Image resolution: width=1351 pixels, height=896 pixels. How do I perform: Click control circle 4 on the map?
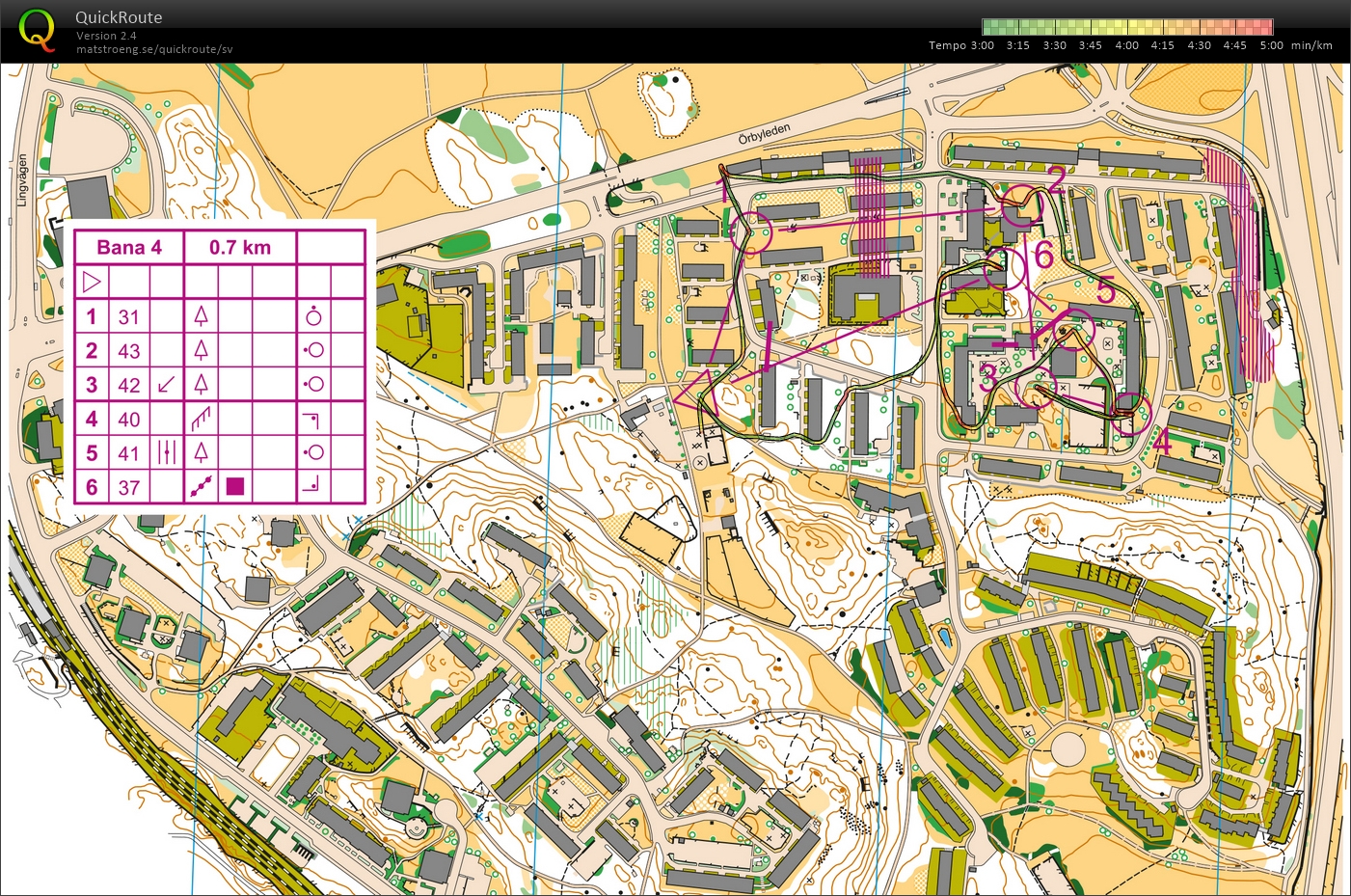(x=1132, y=413)
